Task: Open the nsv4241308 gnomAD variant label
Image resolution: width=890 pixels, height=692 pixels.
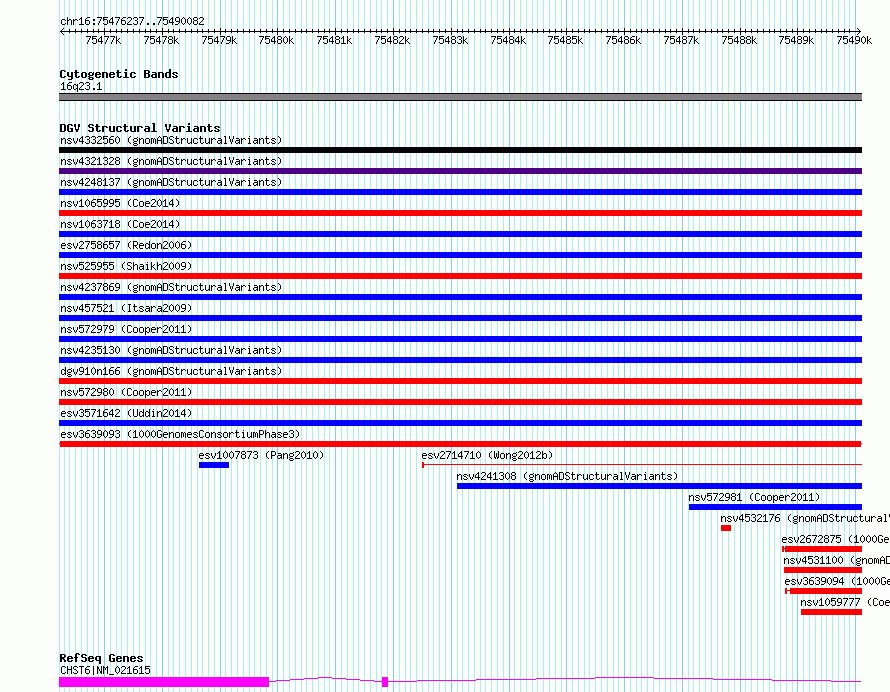Action: [x=566, y=476]
